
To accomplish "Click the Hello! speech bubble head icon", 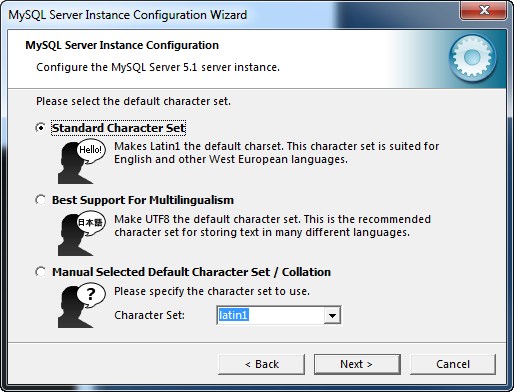I will point(81,162).
